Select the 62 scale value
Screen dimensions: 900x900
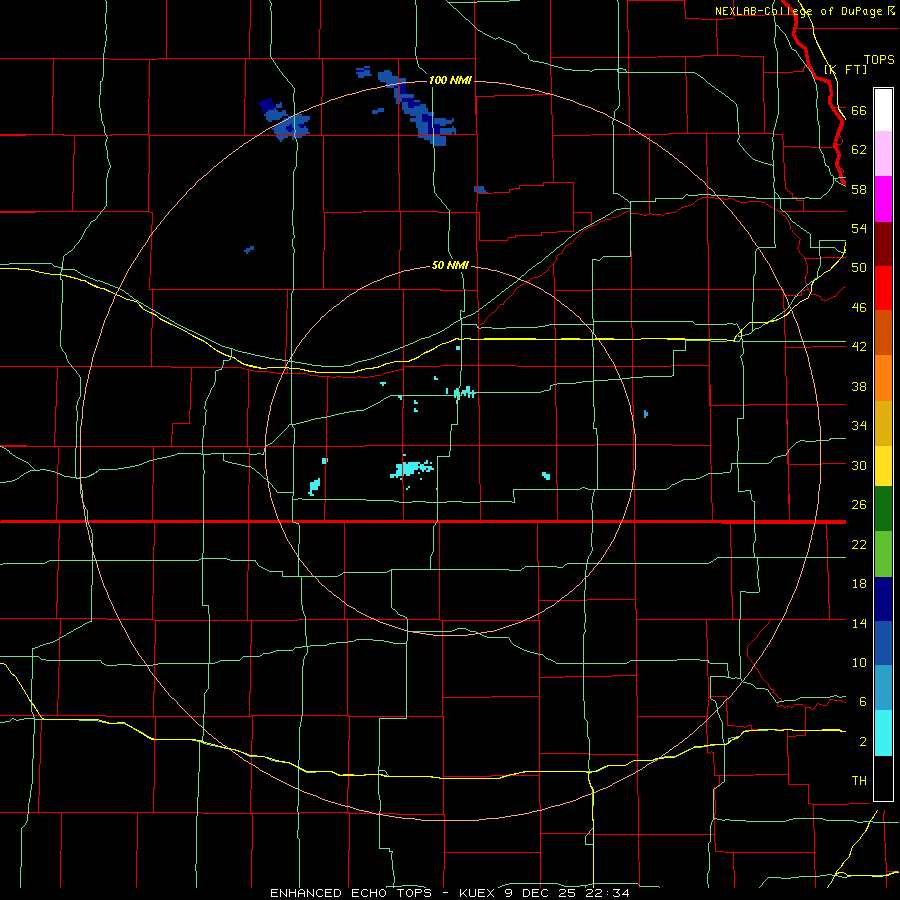click(x=859, y=150)
